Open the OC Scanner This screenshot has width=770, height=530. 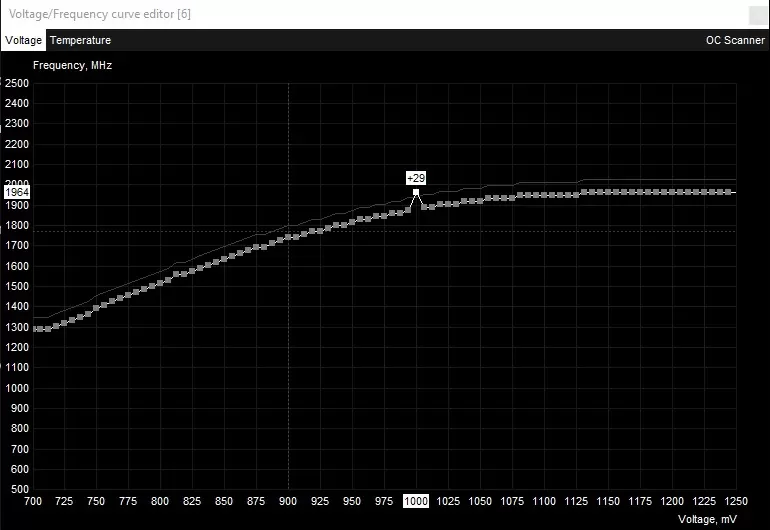point(735,41)
